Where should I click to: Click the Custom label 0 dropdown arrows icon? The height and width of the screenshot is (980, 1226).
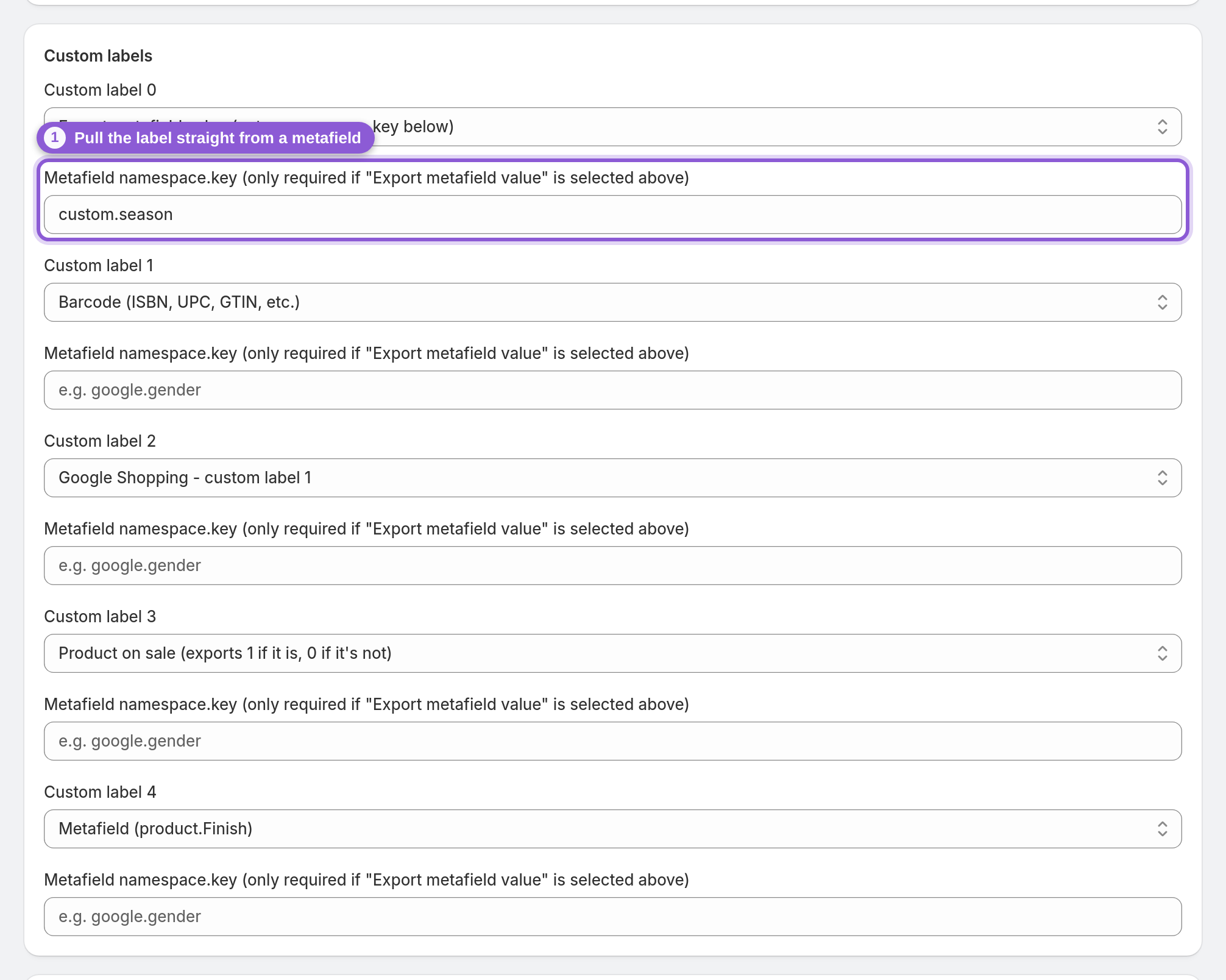pos(1162,127)
